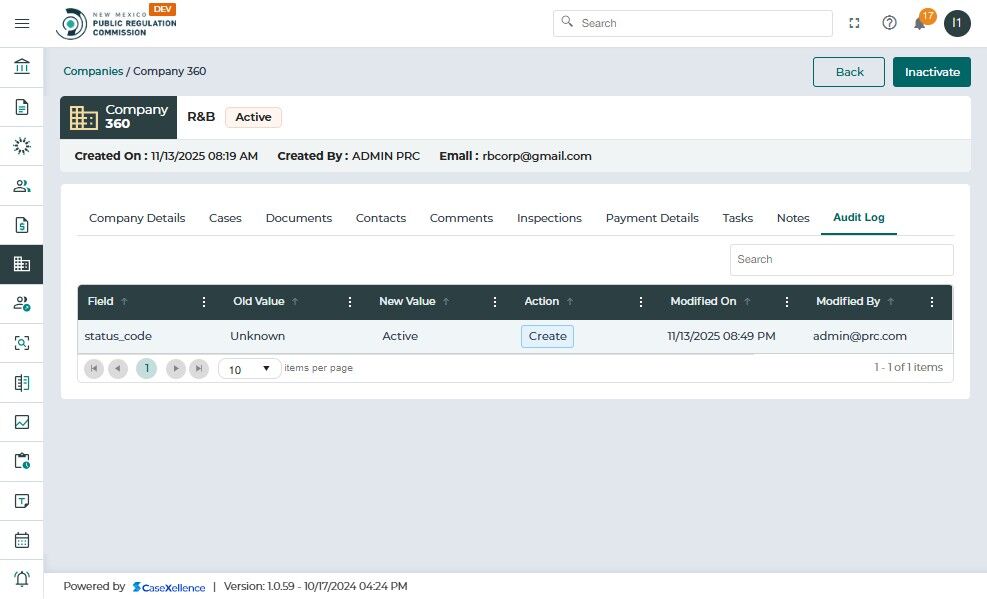This screenshot has height=599, width=987.
Task: Go to next page of audit log
Action: tap(176, 369)
